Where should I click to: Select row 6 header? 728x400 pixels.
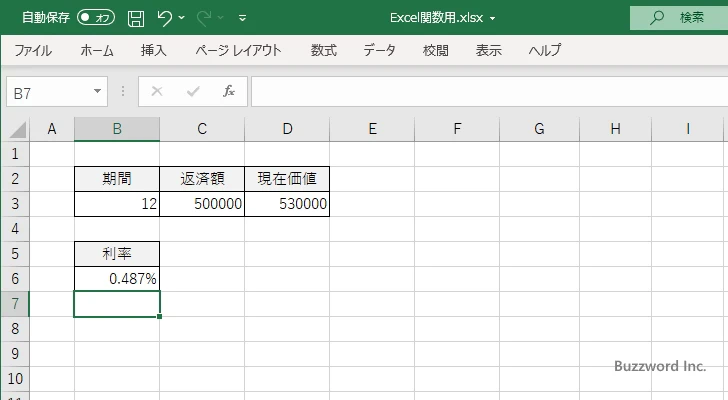pos(15,279)
